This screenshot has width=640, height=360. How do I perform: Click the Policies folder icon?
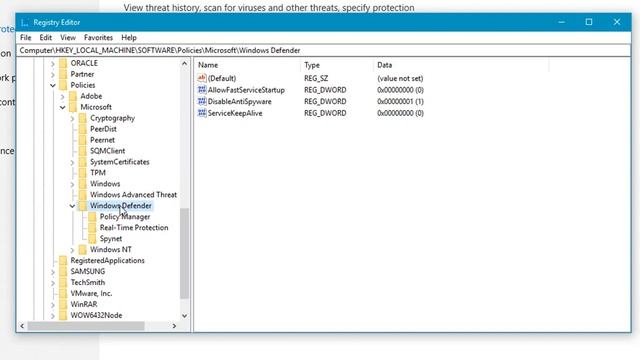tap(63, 85)
